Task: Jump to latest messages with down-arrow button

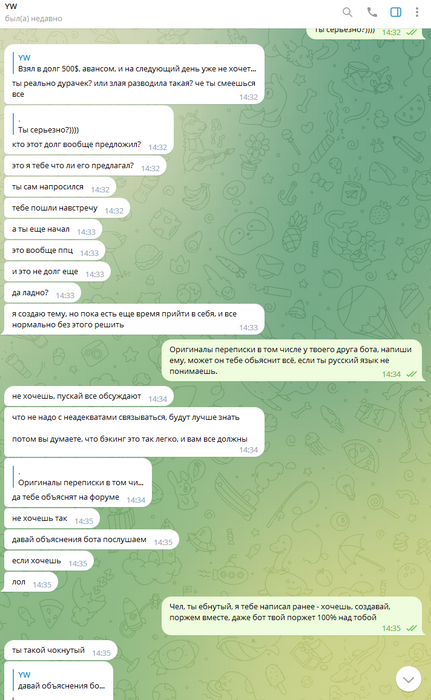Action: (x=408, y=679)
